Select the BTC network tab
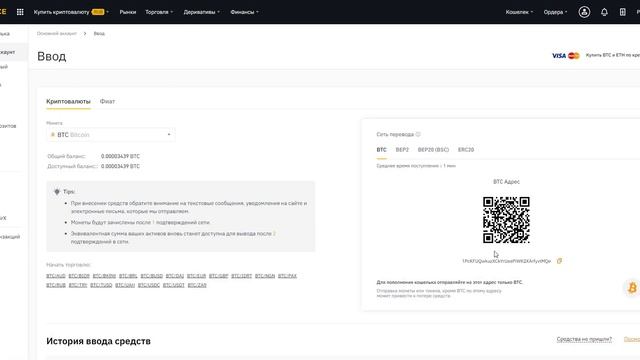640x360 pixels. (x=381, y=150)
